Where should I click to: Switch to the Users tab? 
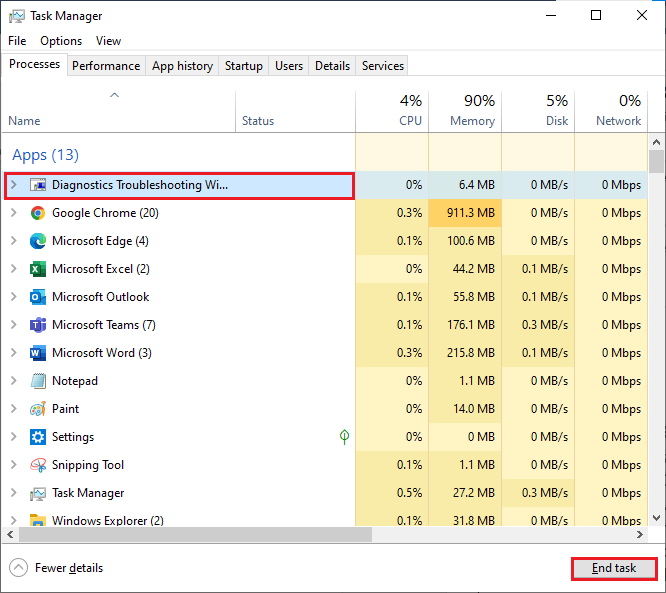click(289, 66)
